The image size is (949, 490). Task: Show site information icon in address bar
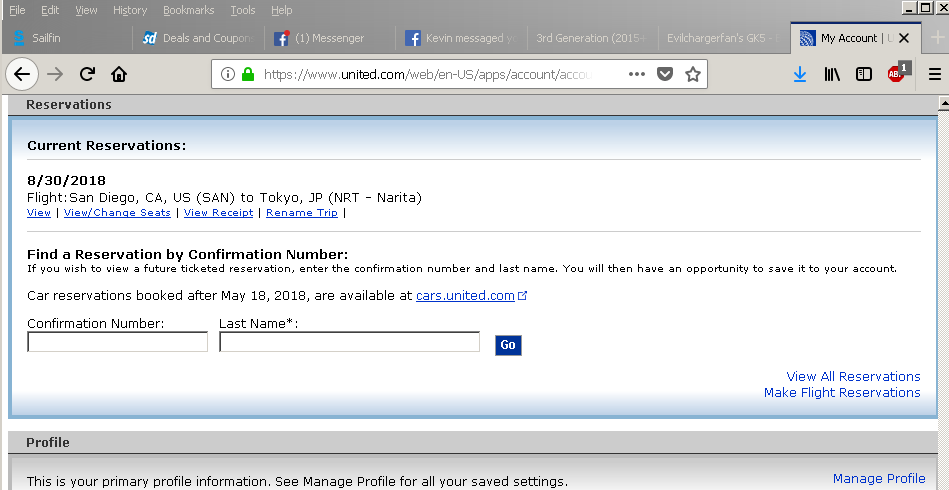pos(228,74)
